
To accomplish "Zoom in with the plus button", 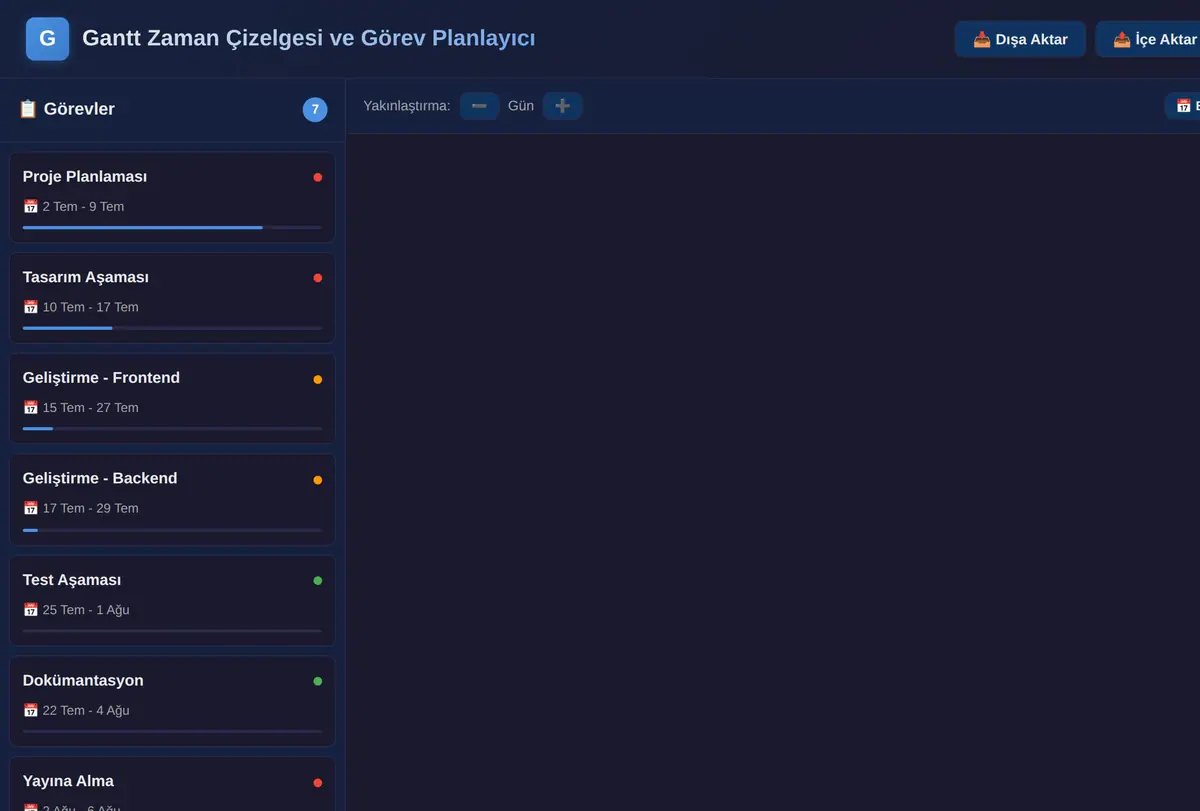I will (x=562, y=106).
